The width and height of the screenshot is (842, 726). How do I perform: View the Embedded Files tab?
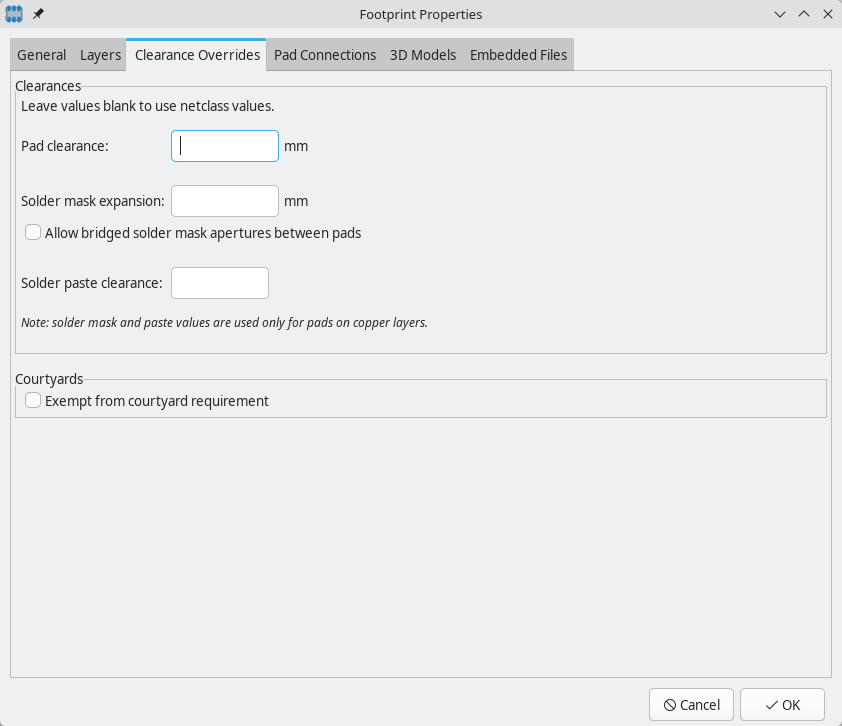(x=518, y=54)
